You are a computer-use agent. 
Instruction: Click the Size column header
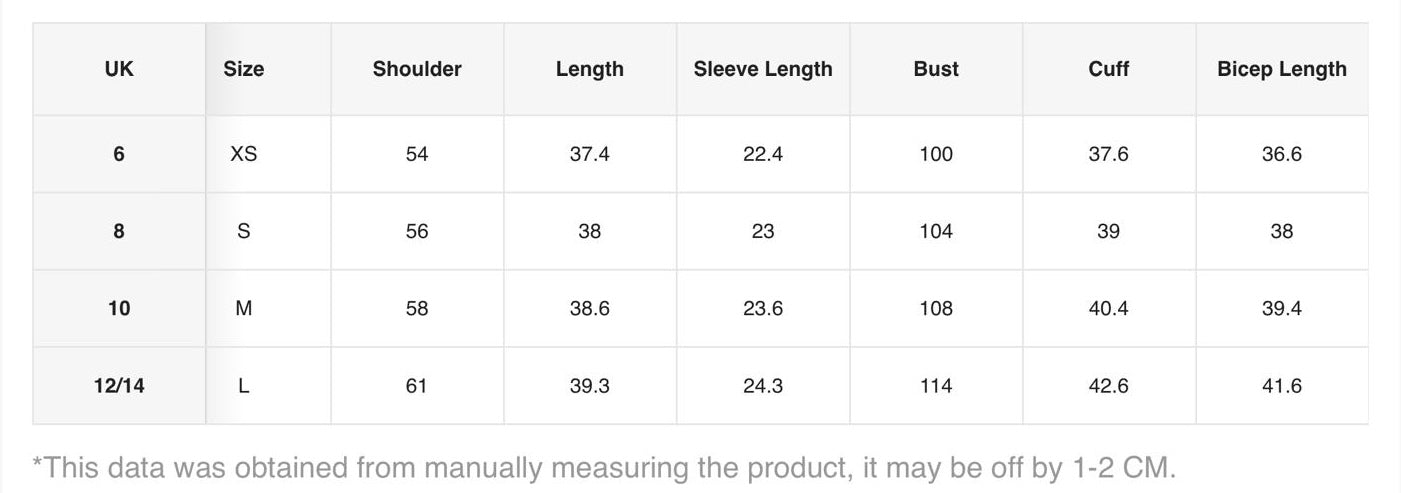[244, 69]
